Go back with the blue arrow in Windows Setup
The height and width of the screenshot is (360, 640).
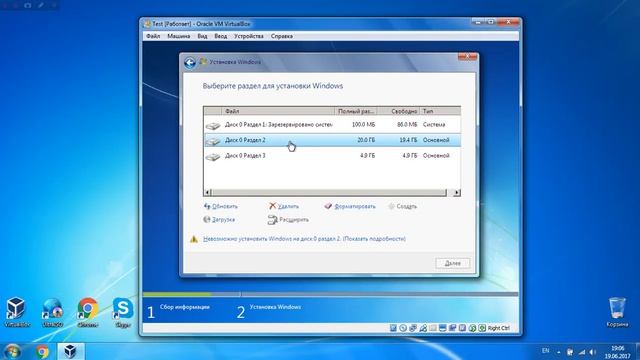pos(189,62)
